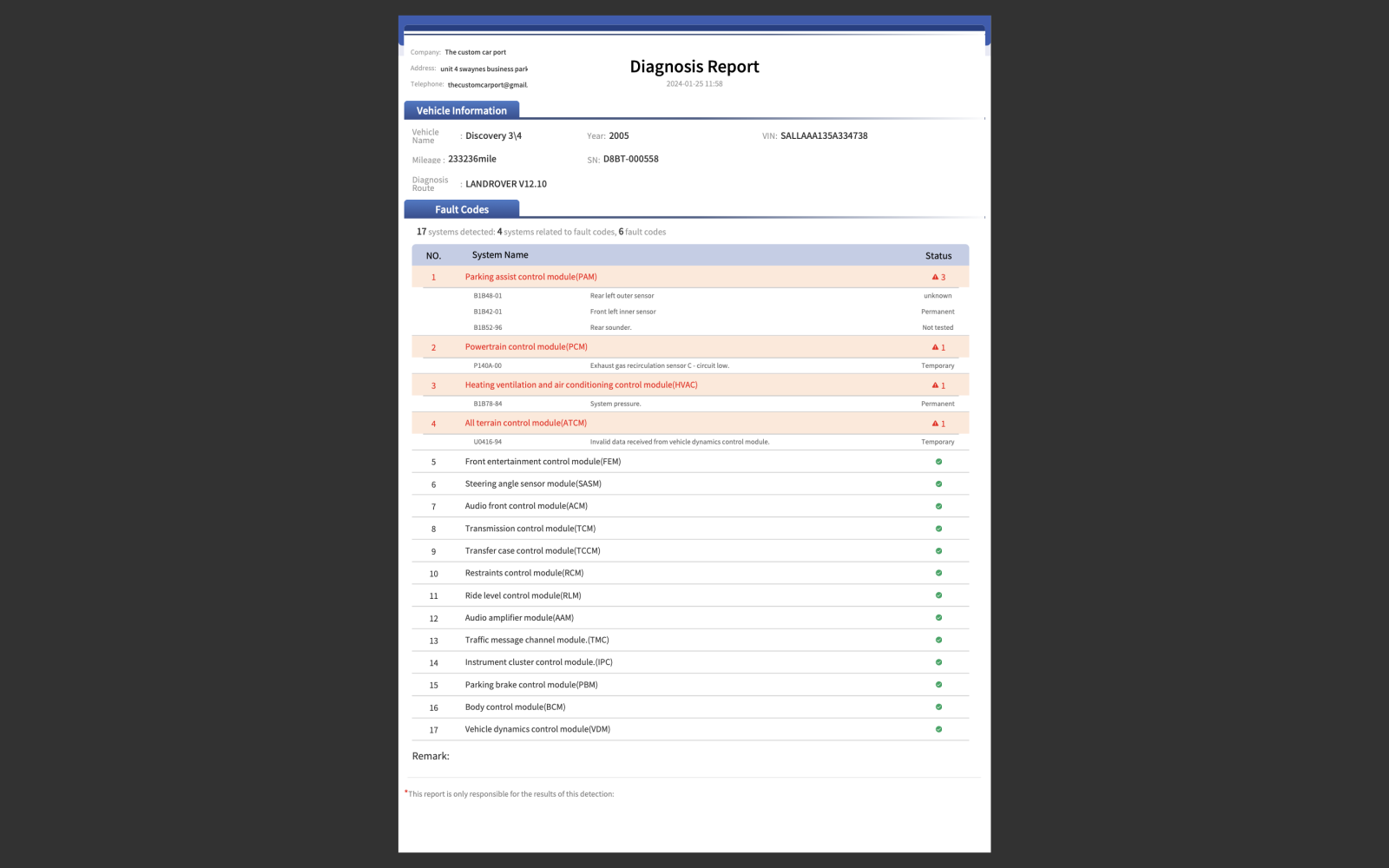Click Rear left outer sensor description
Viewport: 1389px width, 868px height.
point(622,296)
